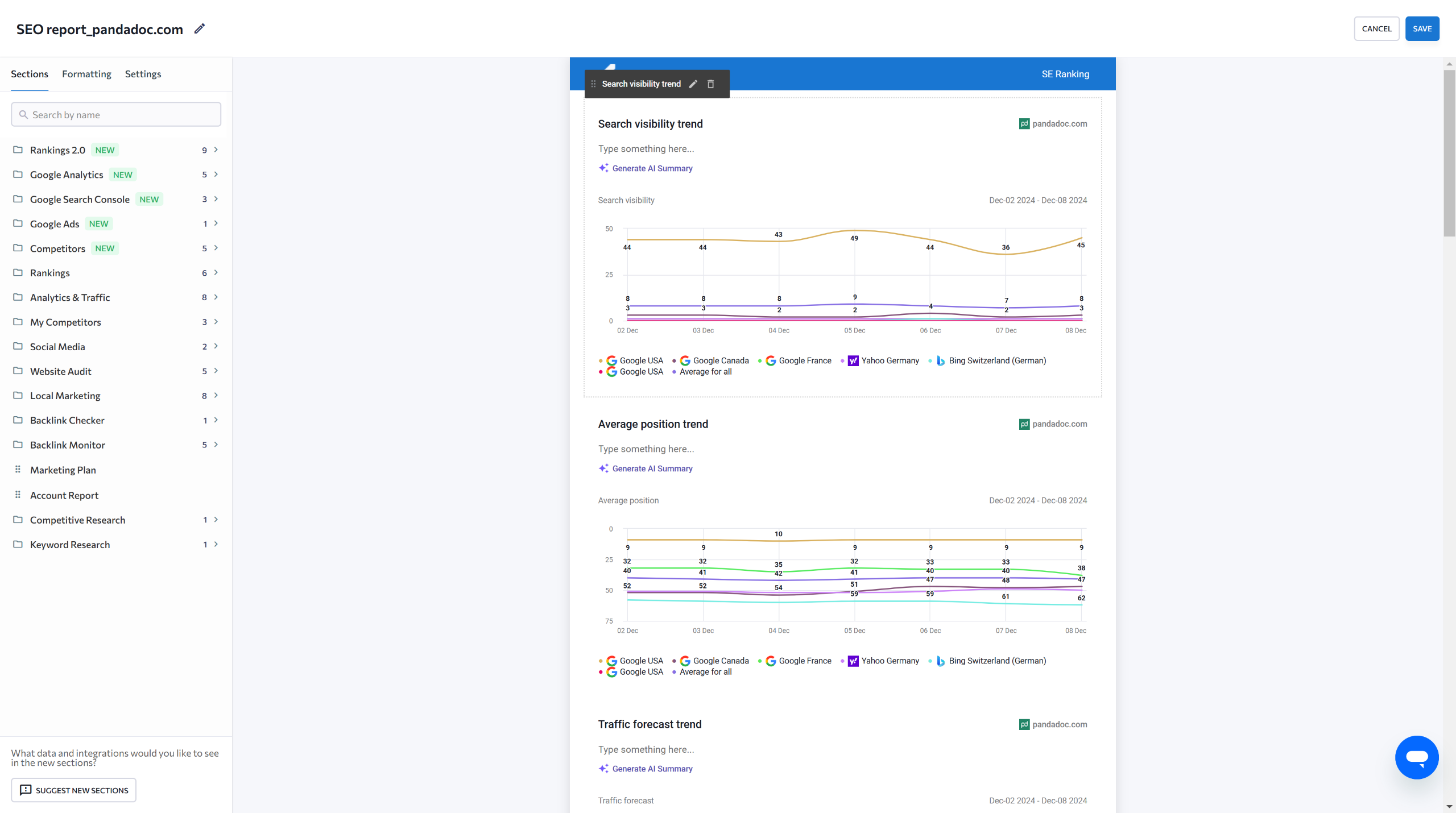Click the pencil icon beside report title
This screenshot has width=1456, height=813.
[199, 29]
